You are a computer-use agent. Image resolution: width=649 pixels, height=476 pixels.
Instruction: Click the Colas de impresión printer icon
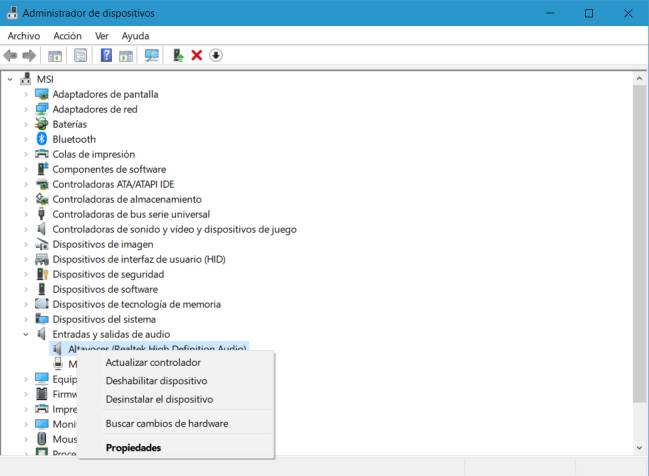click(41, 154)
